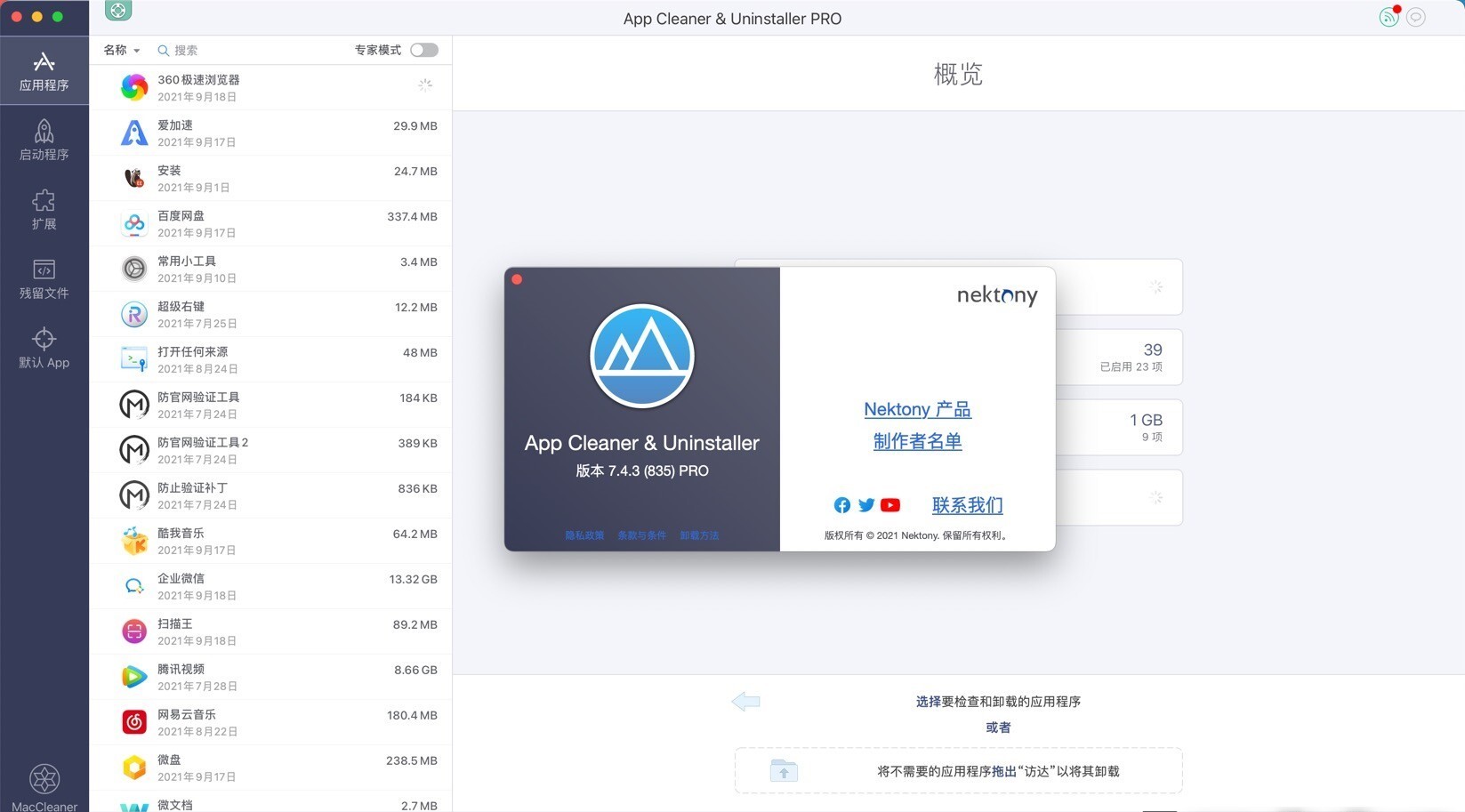
Task: Select the 超级右键 app icon
Action: [x=134, y=314]
